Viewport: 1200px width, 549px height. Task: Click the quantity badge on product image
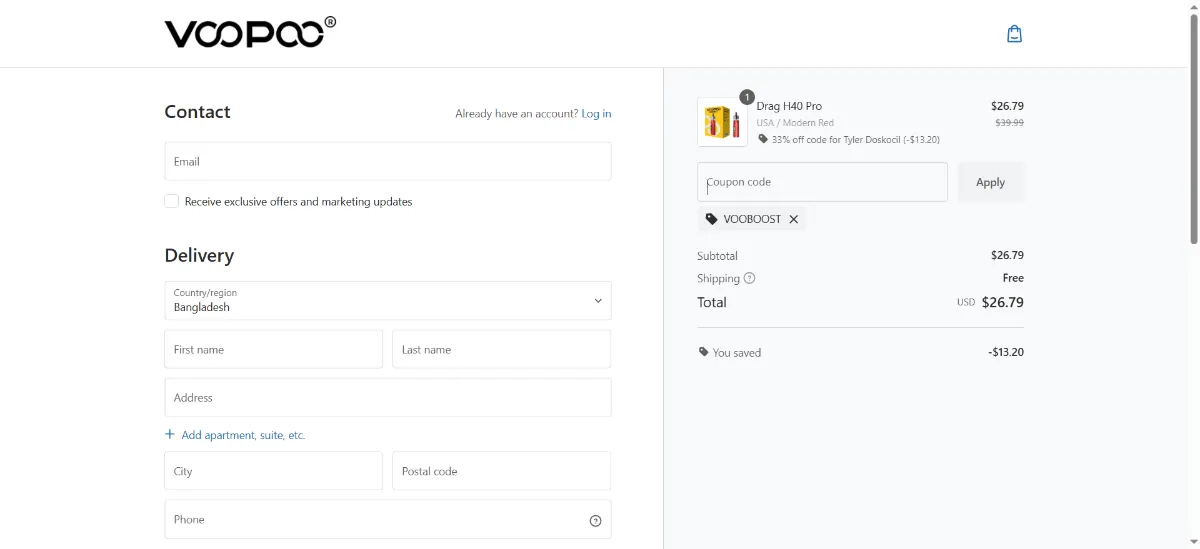click(747, 97)
